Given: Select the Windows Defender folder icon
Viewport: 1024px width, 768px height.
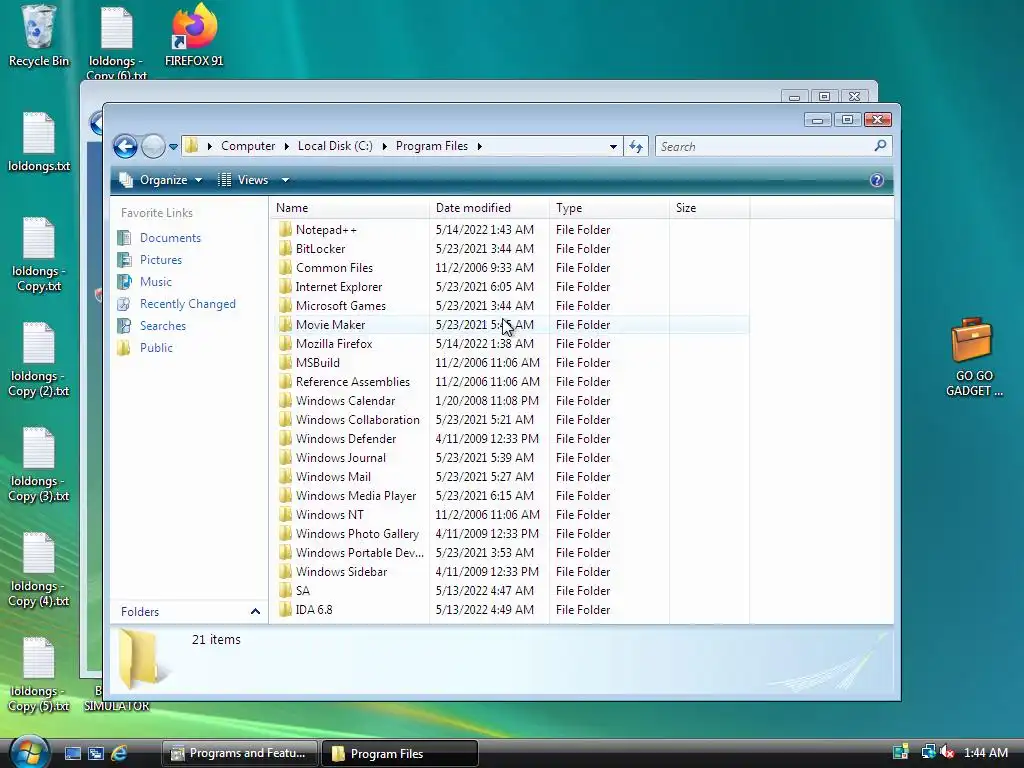Looking at the screenshot, I should 285,439.
